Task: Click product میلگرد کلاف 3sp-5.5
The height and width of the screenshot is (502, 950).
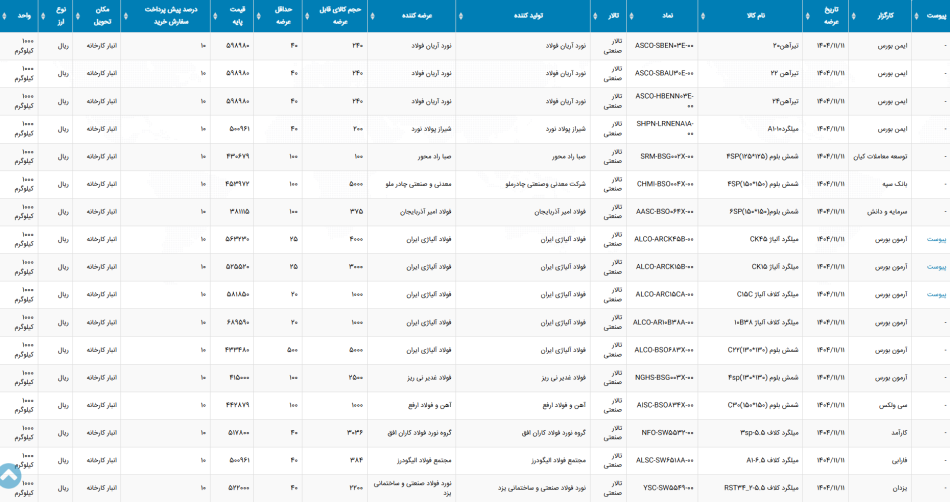Action: [769, 433]
